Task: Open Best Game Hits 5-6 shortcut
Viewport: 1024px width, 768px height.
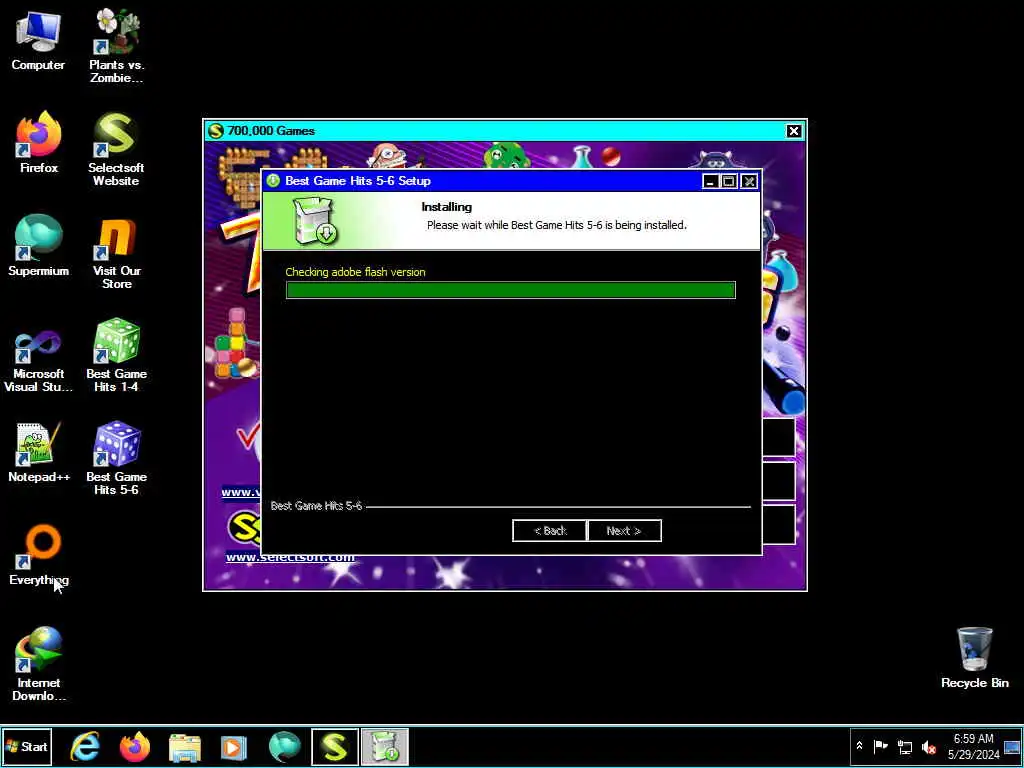Action: point(116,458)
